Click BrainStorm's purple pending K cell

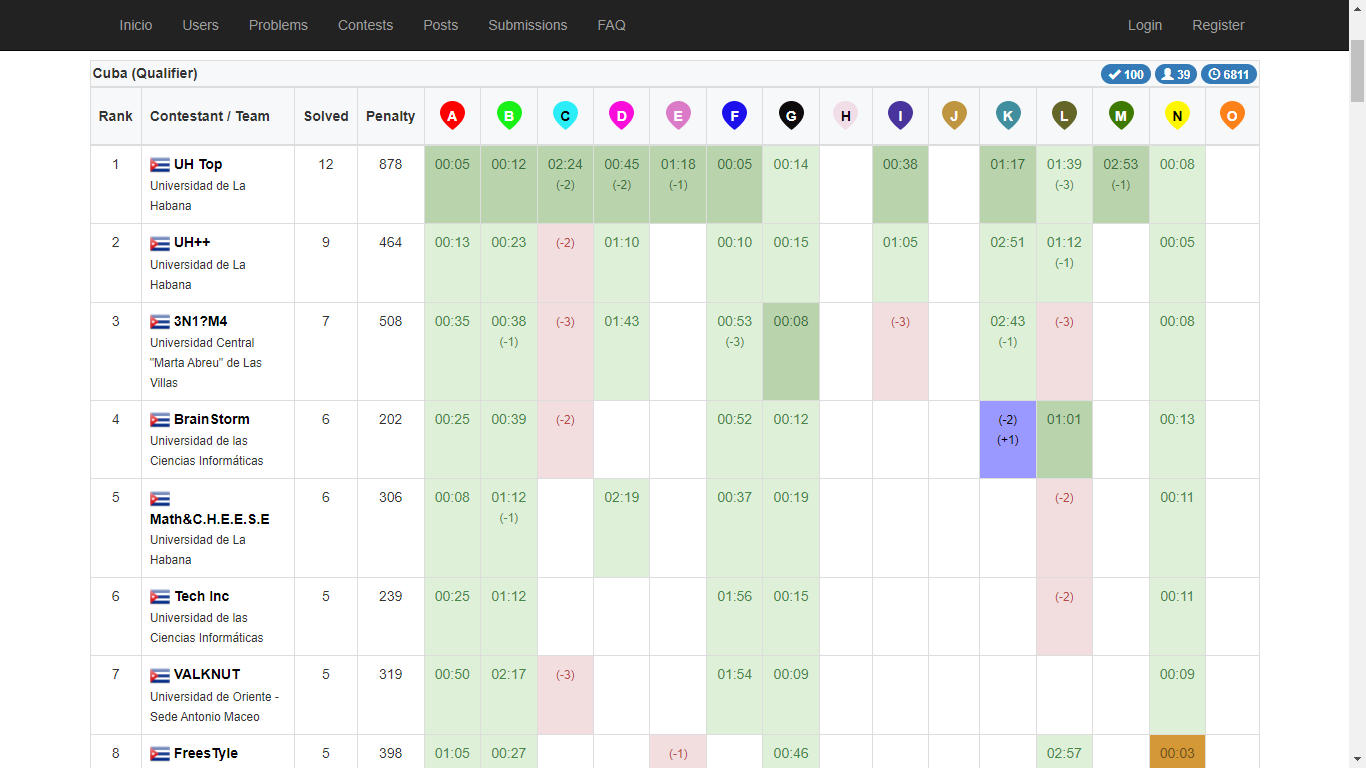pos(1008,440)
